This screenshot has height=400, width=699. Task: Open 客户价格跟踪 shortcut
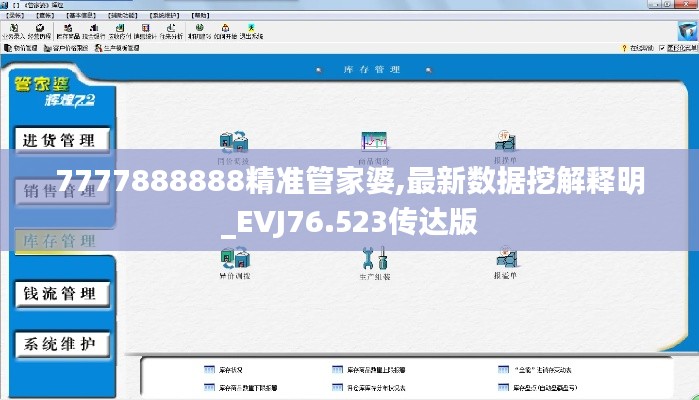click(66, 48)
